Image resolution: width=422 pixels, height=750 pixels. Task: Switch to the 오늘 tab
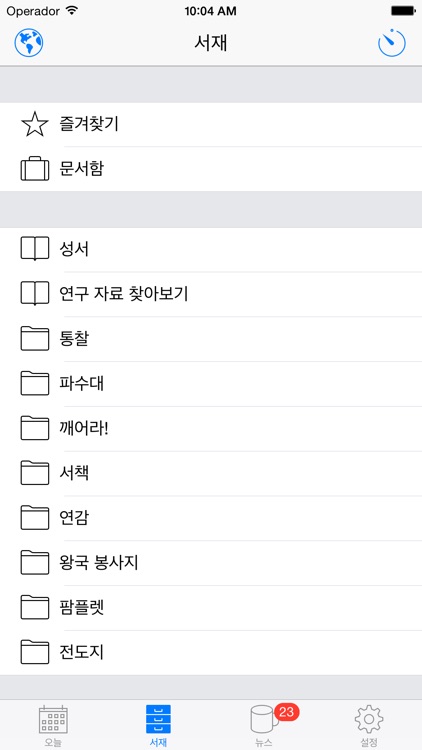click(x=53, y=725)
